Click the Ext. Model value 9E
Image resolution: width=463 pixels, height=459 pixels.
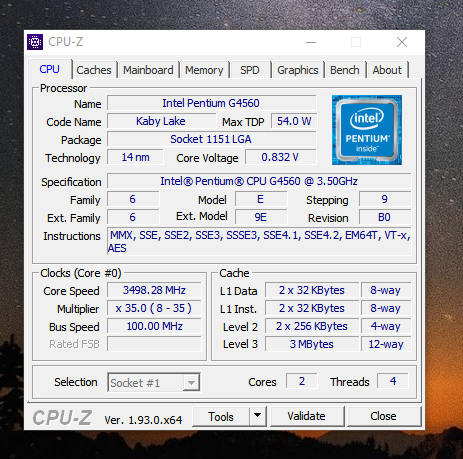click(261, 217)
